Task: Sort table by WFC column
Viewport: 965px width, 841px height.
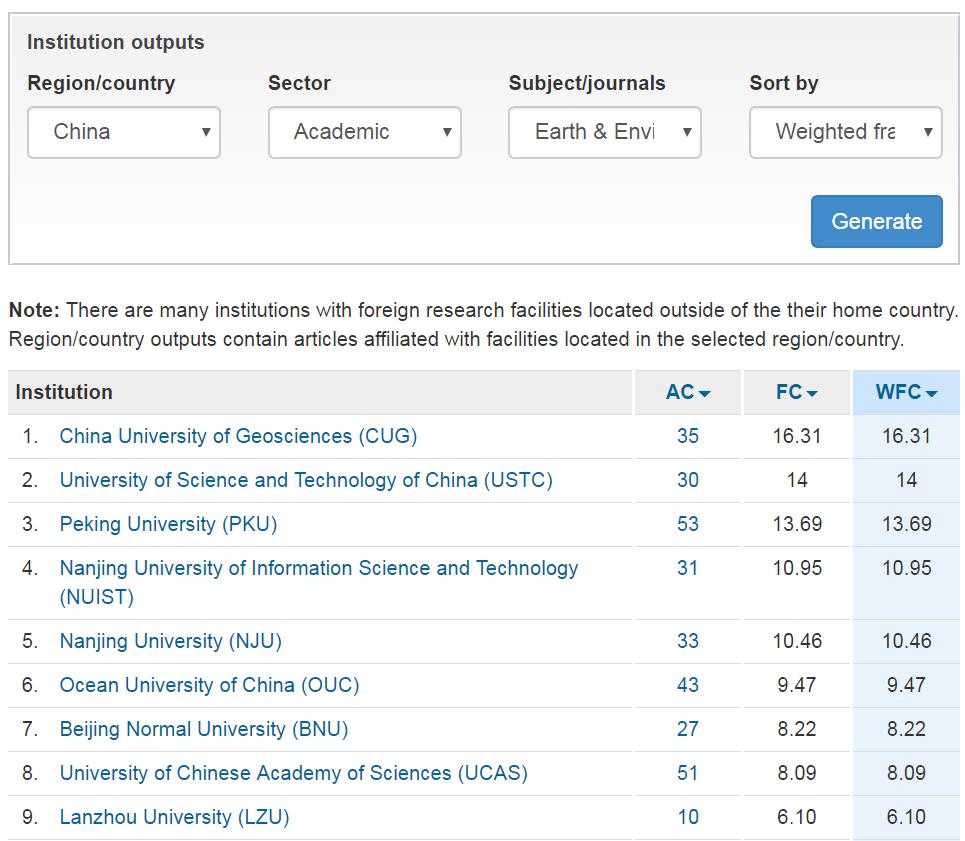Action: 906,392
